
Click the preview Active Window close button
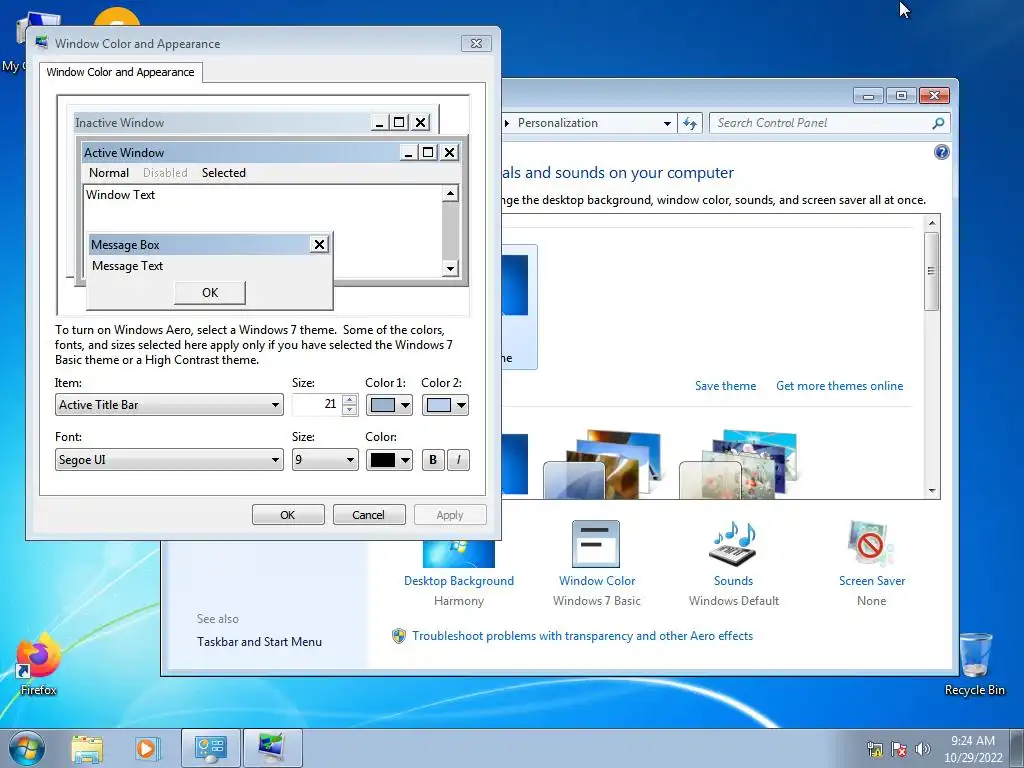[x=449, y=152]
